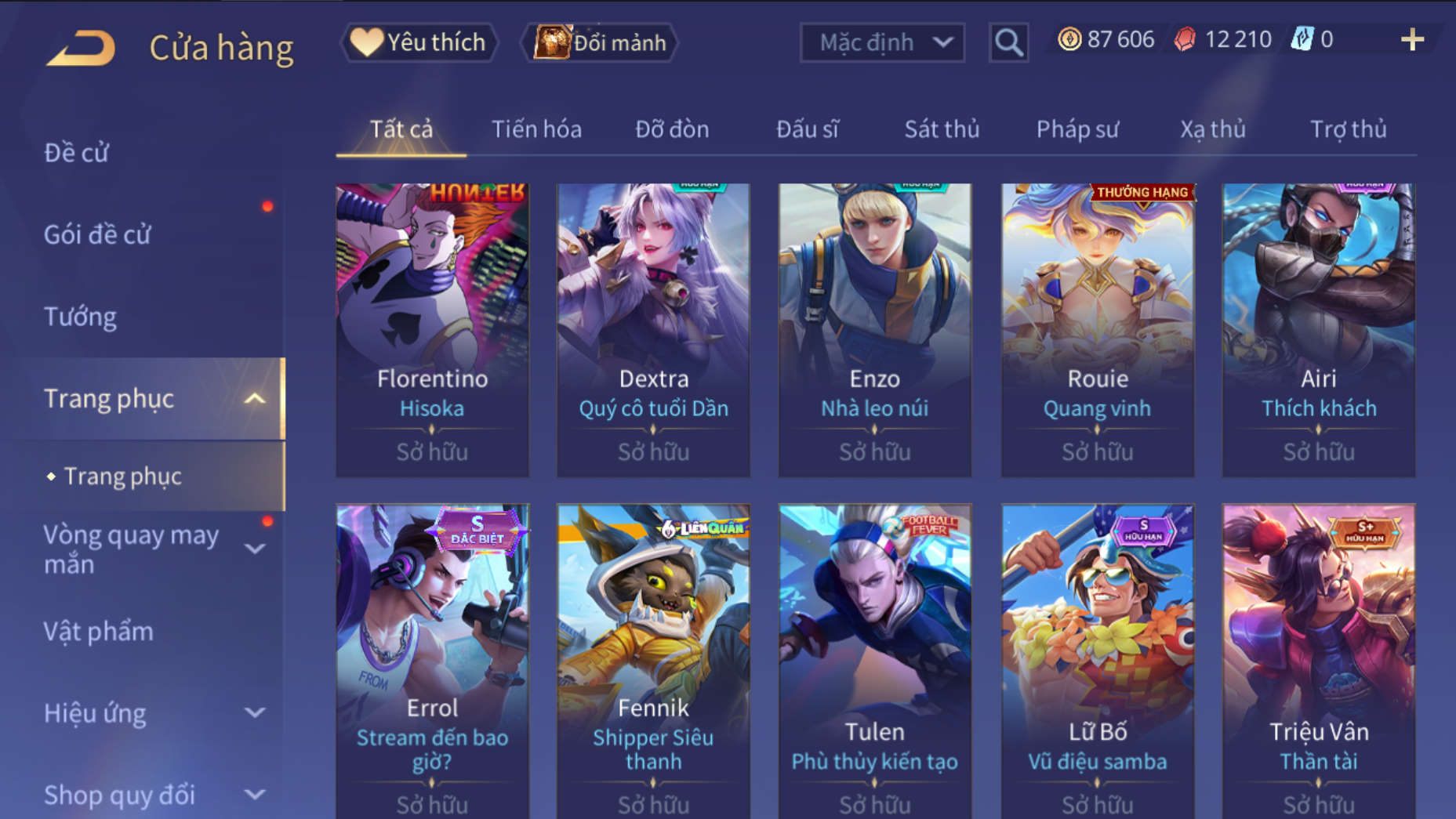Tap the blue voucher currency icon
Viewport: 1456px width, 819px height.
pyautogui.click(x=1302, y=39)
